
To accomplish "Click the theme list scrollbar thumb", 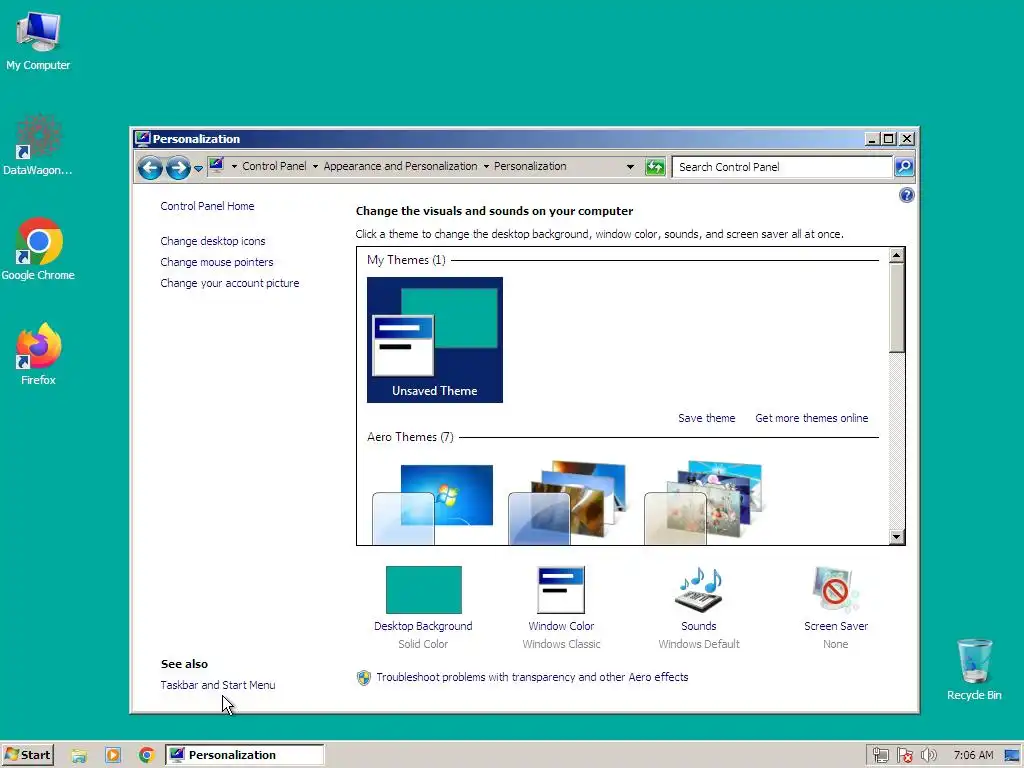I will (x=897, y=308).
